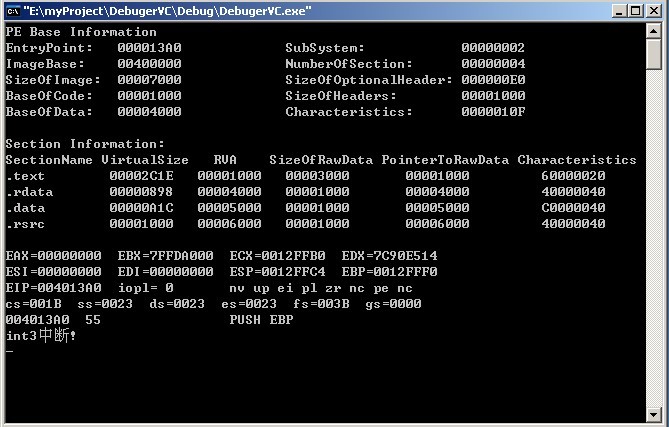Click the ImageBase value 00400000
The image size is (669, 427).
(x=149, y=64)
